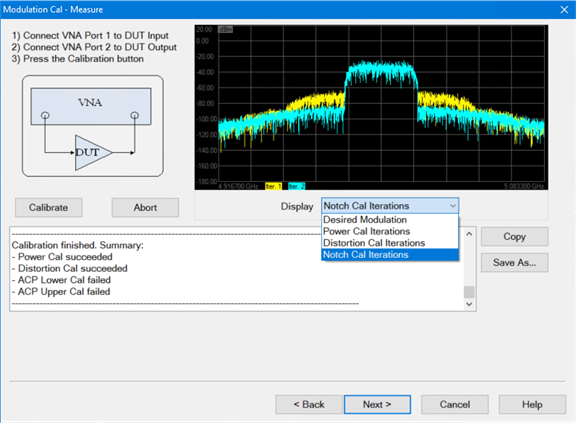Click the log scrollbar up arrow
Viewport: 576px width, 423px height.
click(469, 234)
